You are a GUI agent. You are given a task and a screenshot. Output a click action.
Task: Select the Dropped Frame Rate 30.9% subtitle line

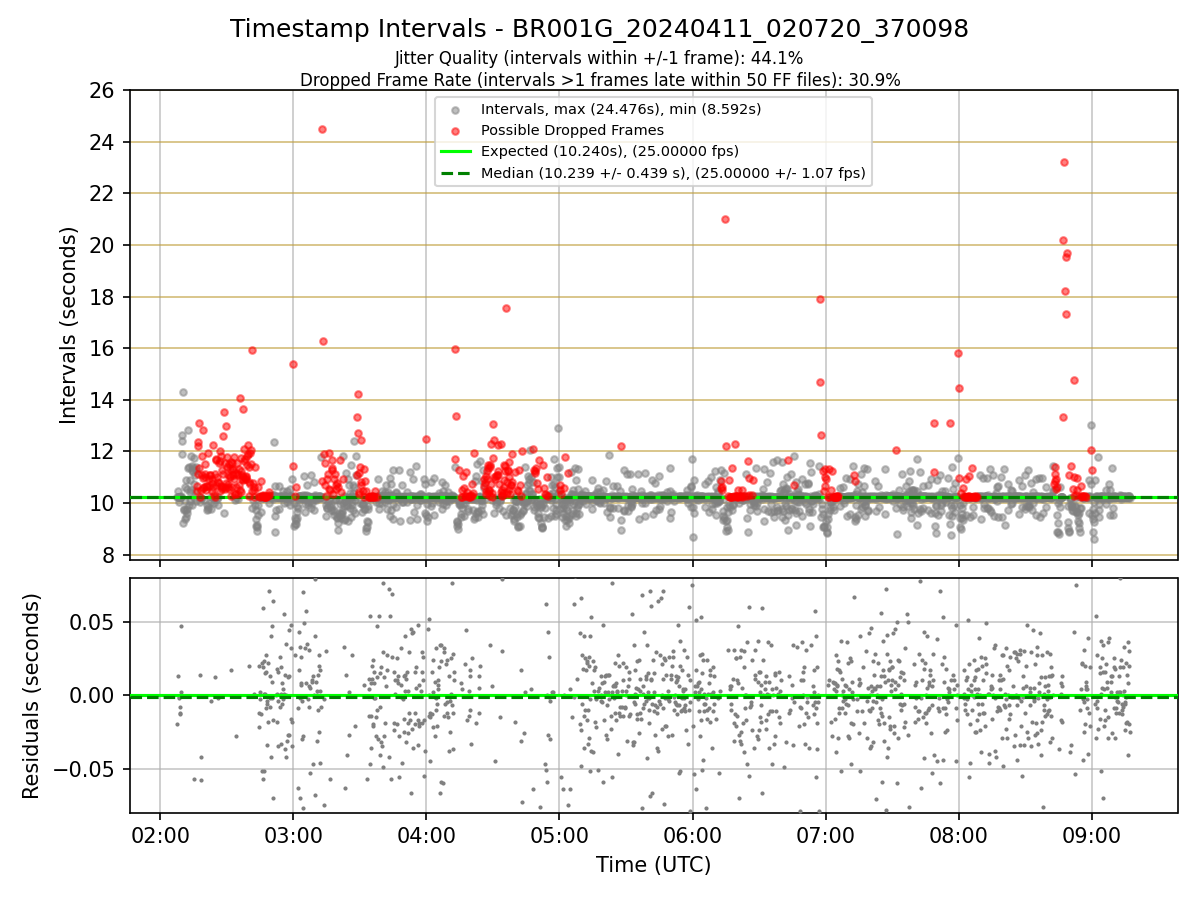point(600,79)
